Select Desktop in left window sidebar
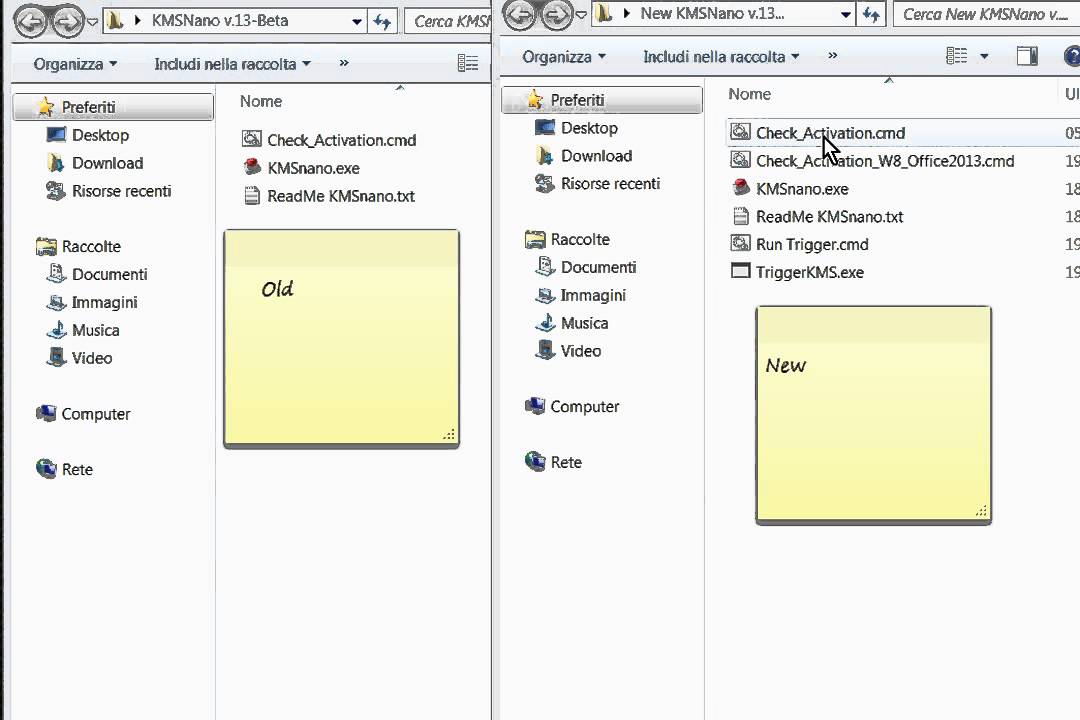The width and height of the screenshot is (1080, 720). (87, 135)
